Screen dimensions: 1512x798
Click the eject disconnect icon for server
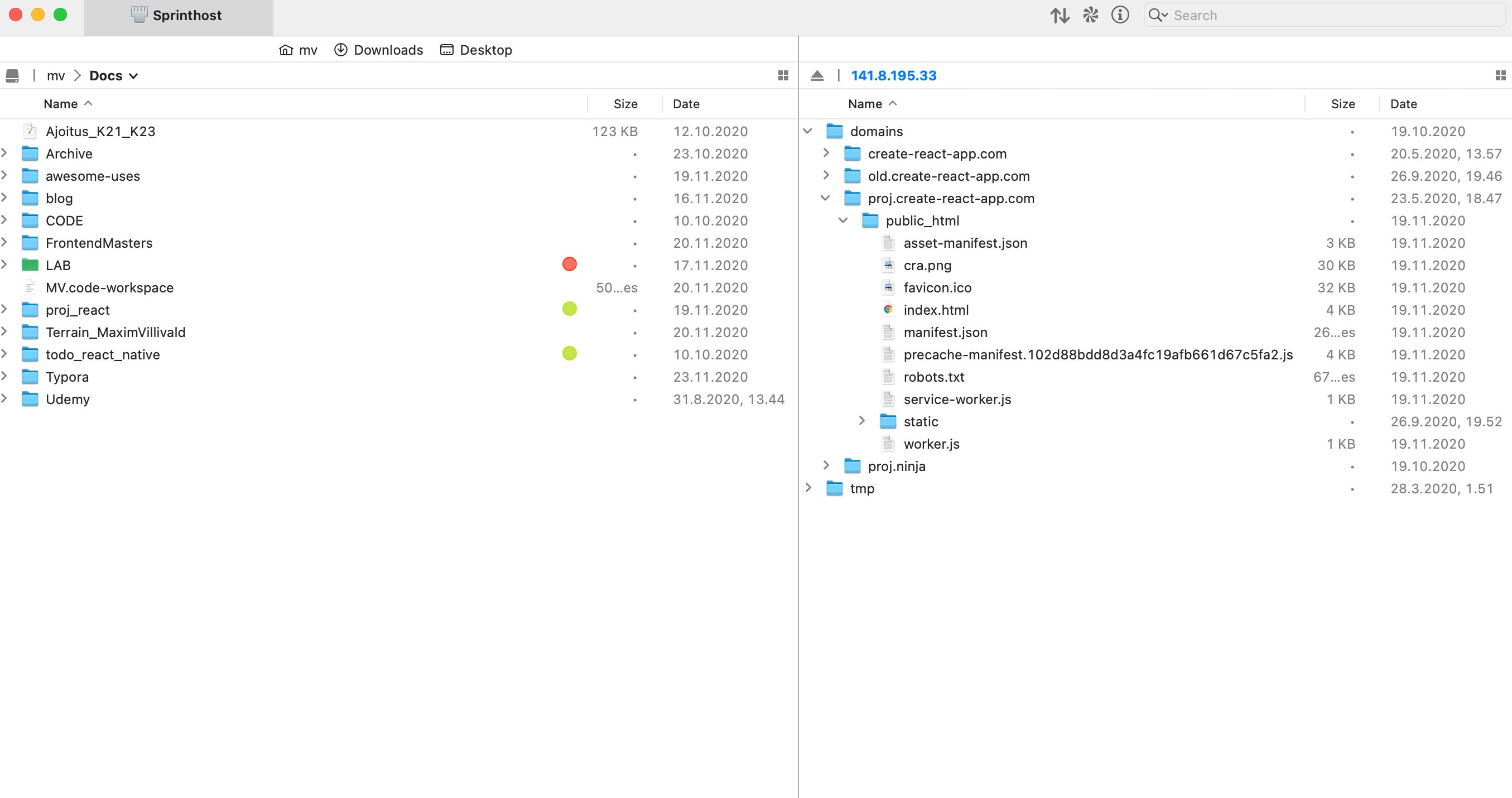817,76
